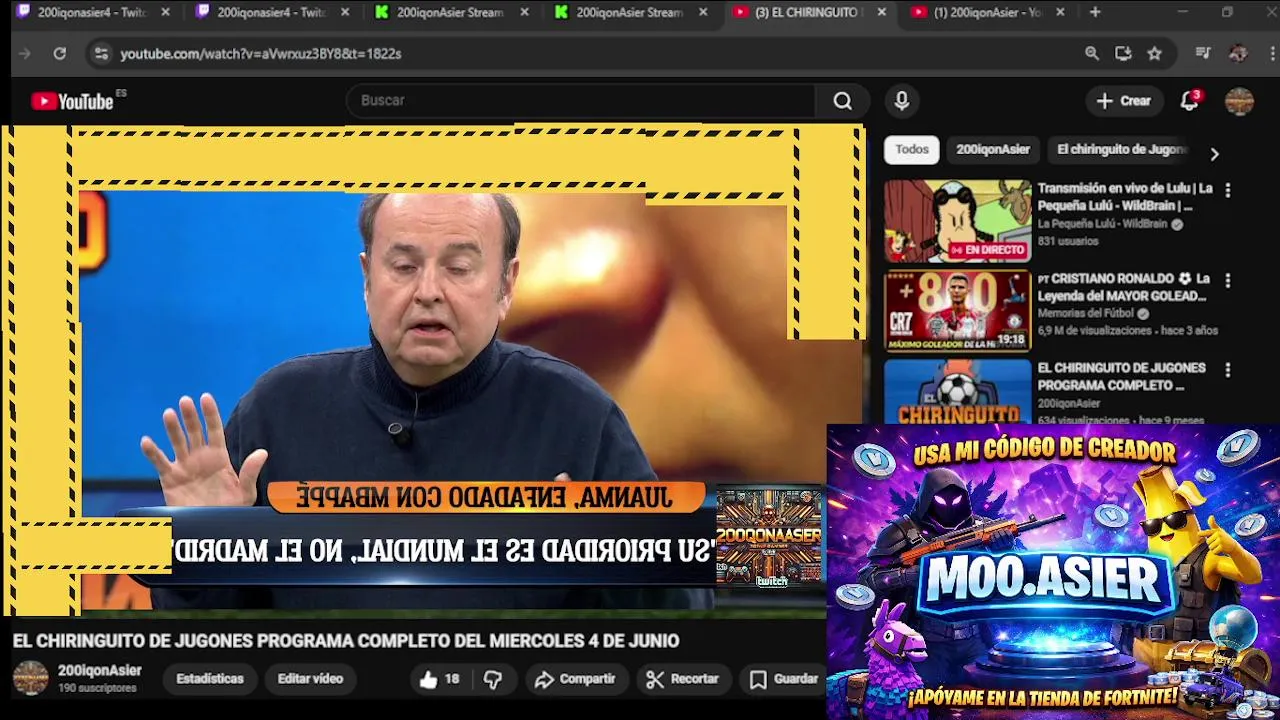Click the YouTube search magnifier button

point(843,101)
